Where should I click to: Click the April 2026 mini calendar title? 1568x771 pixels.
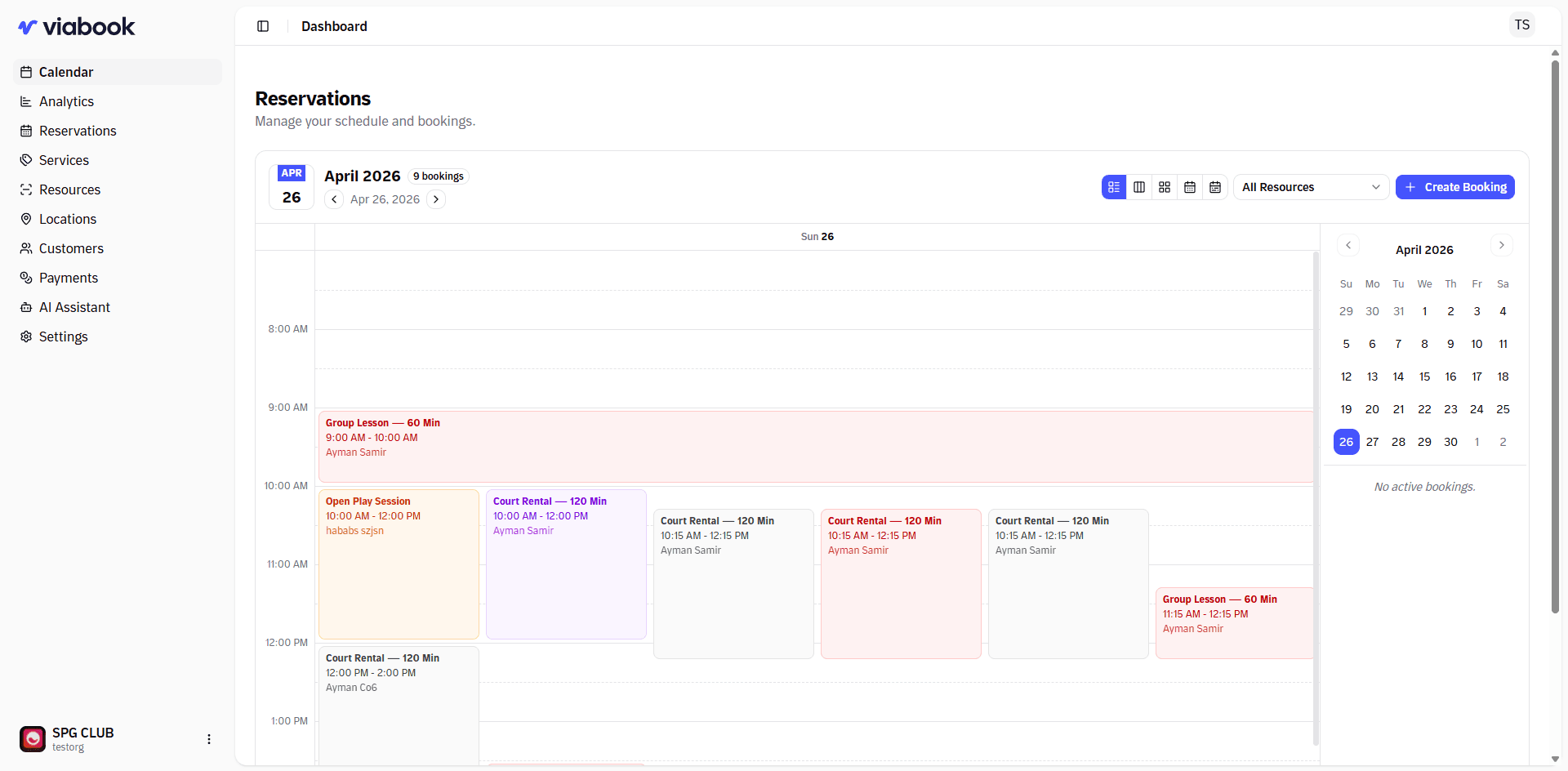1424,250
